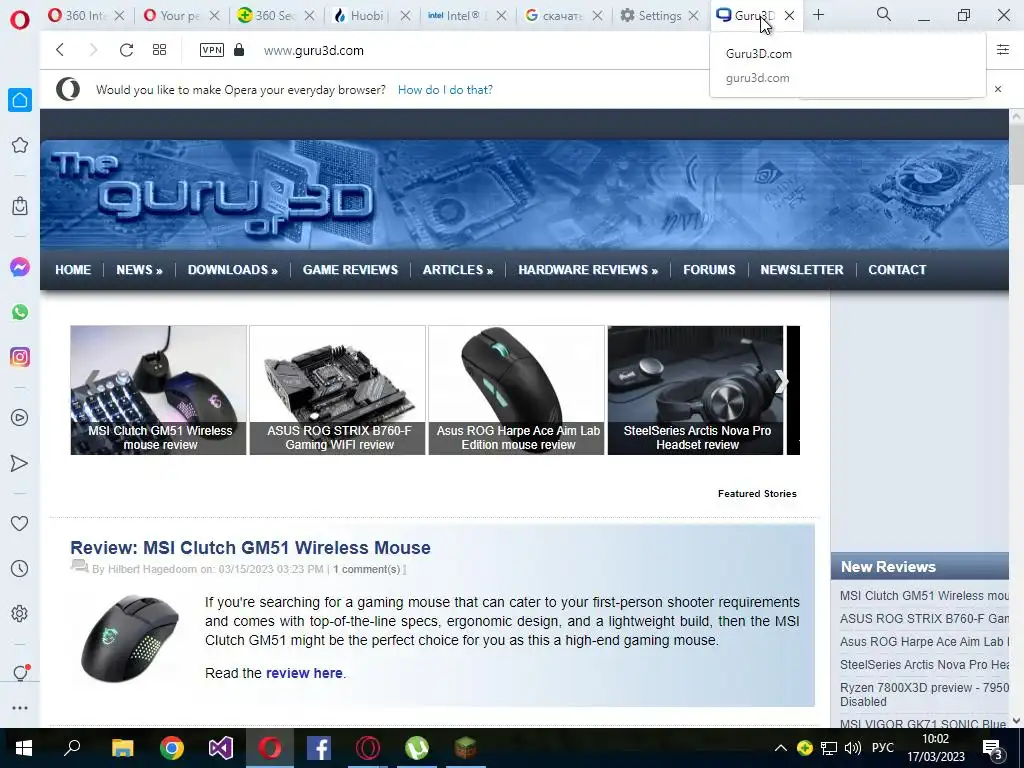Show hidden system tray icons
This screenshot has height=768, width=1024.
(x=781, y=748)
